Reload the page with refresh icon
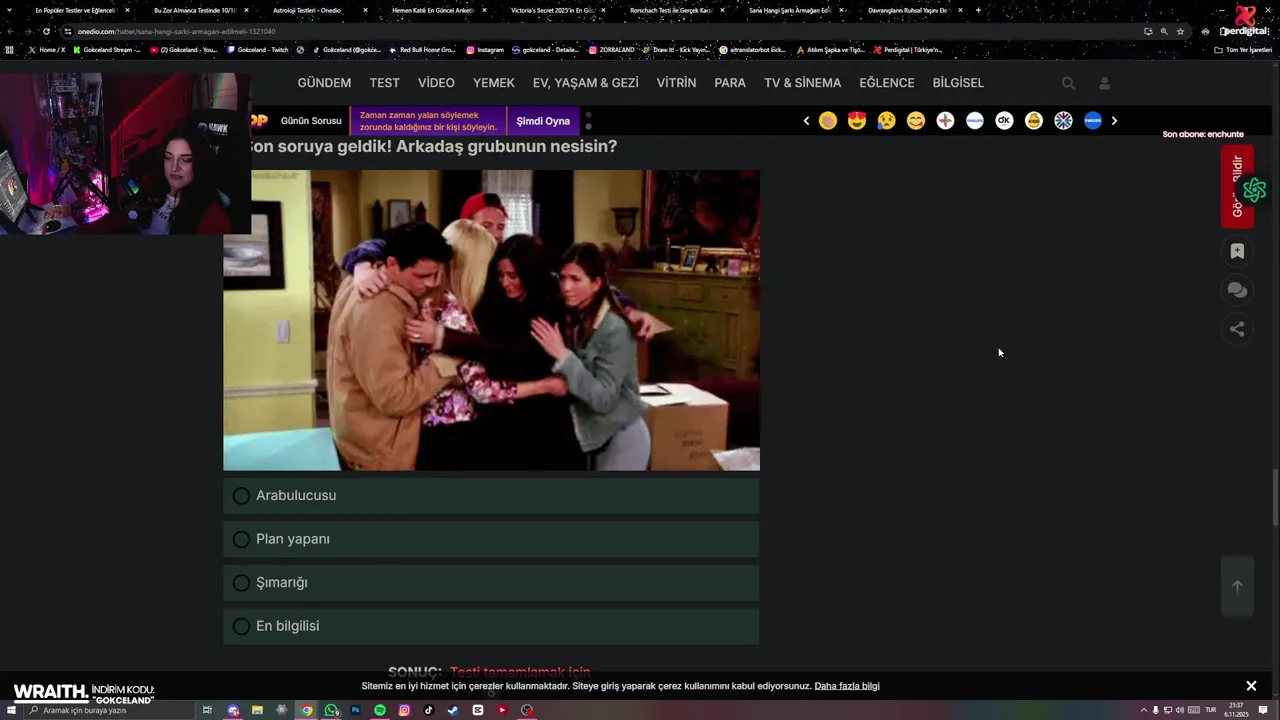Viewport: 1280px width, 720px height. [46, 31]
